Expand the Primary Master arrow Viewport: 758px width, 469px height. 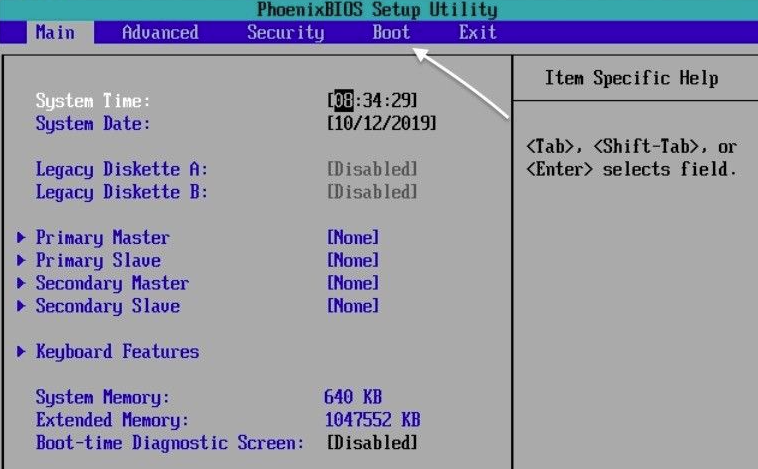coord(22,238)
